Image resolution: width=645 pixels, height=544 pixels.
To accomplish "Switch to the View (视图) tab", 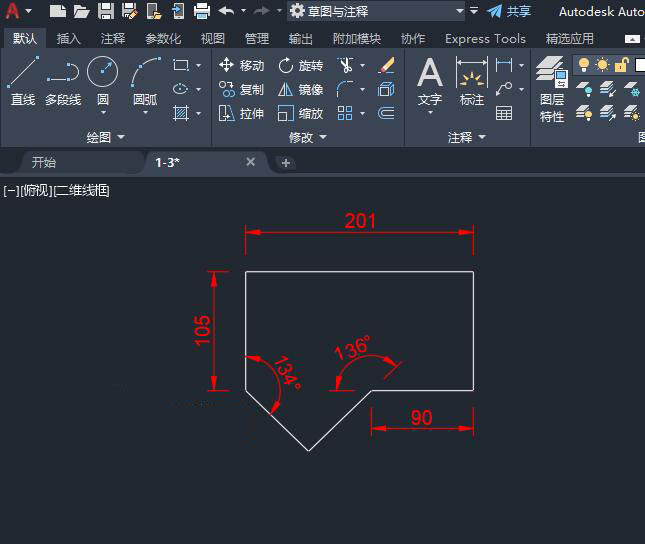I will click(x=213, y=39).
